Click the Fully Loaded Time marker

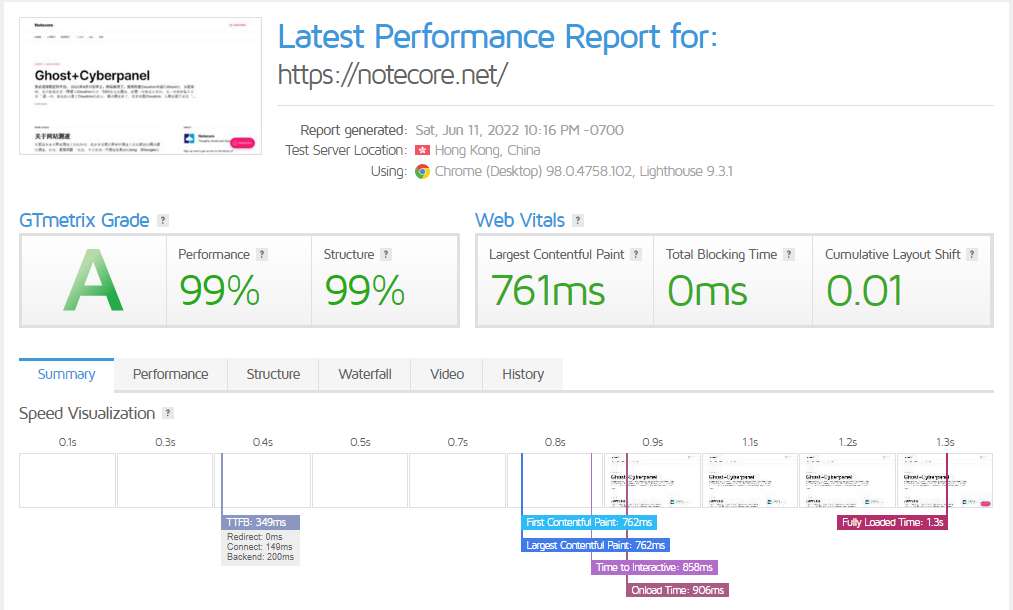892,522
